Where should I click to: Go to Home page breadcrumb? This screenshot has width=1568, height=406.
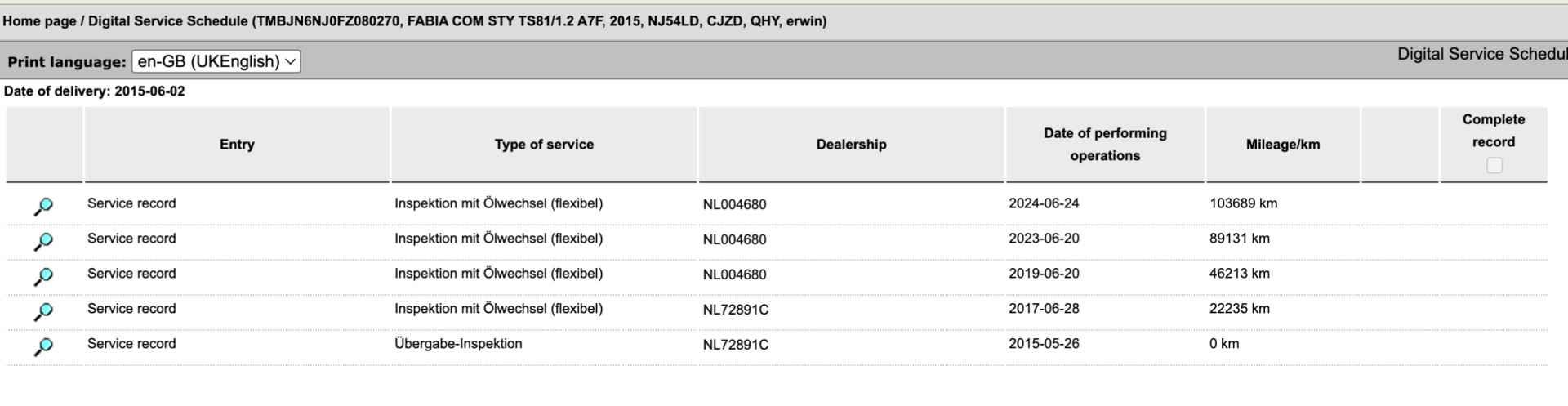(x=39, y=21)
